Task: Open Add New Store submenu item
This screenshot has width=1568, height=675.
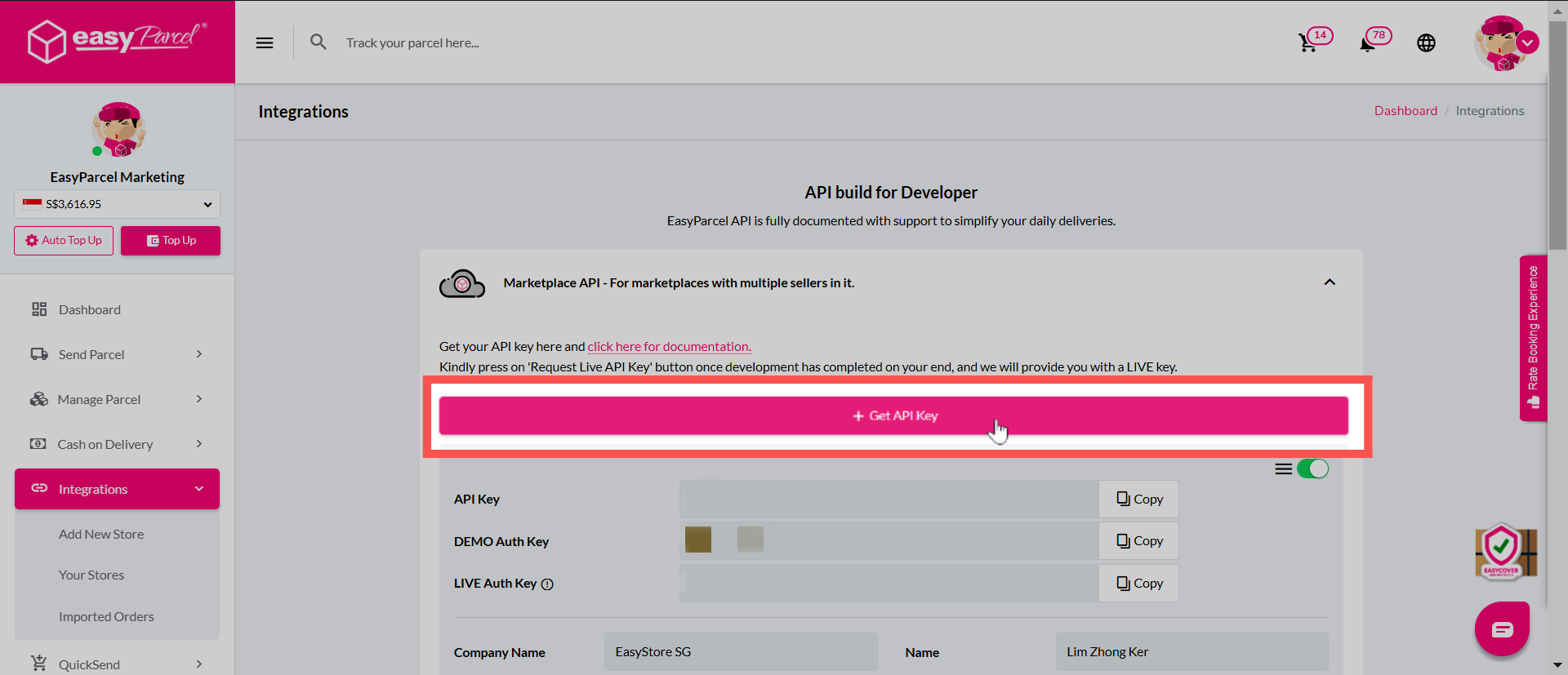Action: [101, 534]
